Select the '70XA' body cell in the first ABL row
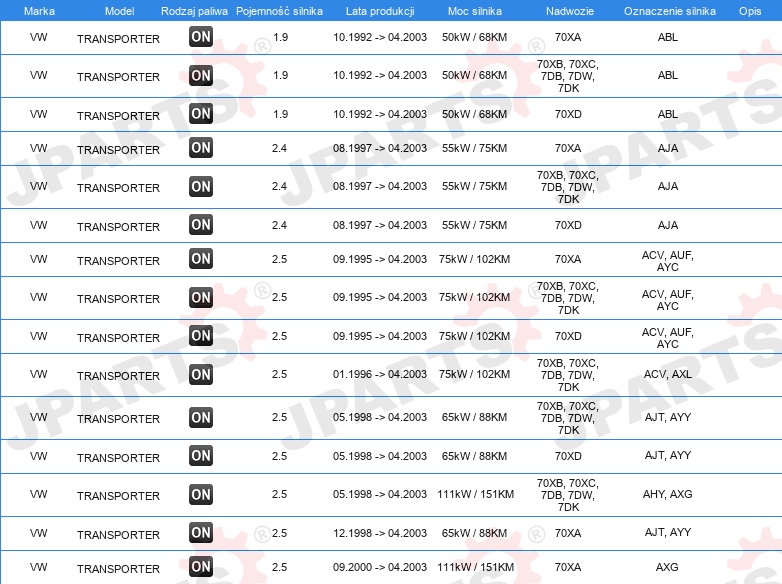 568,37
